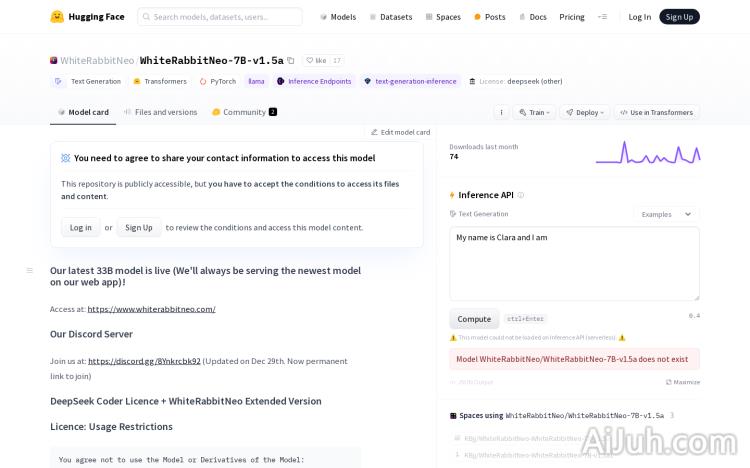The image size is (750, 468).
Task: Like the WhiteRabbitNeo model
Action: 316,61
